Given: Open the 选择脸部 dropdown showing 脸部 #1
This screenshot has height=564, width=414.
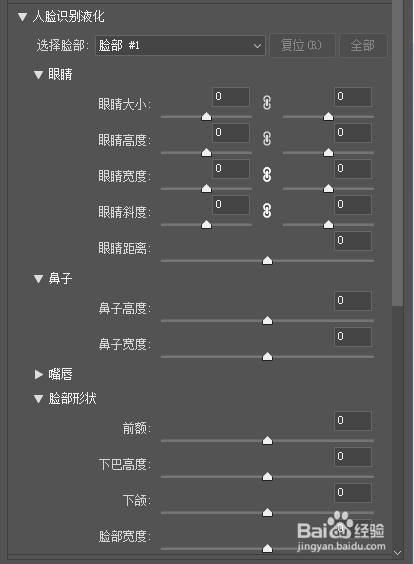Looking at the screenshot, I should click(x=180, y=46).
